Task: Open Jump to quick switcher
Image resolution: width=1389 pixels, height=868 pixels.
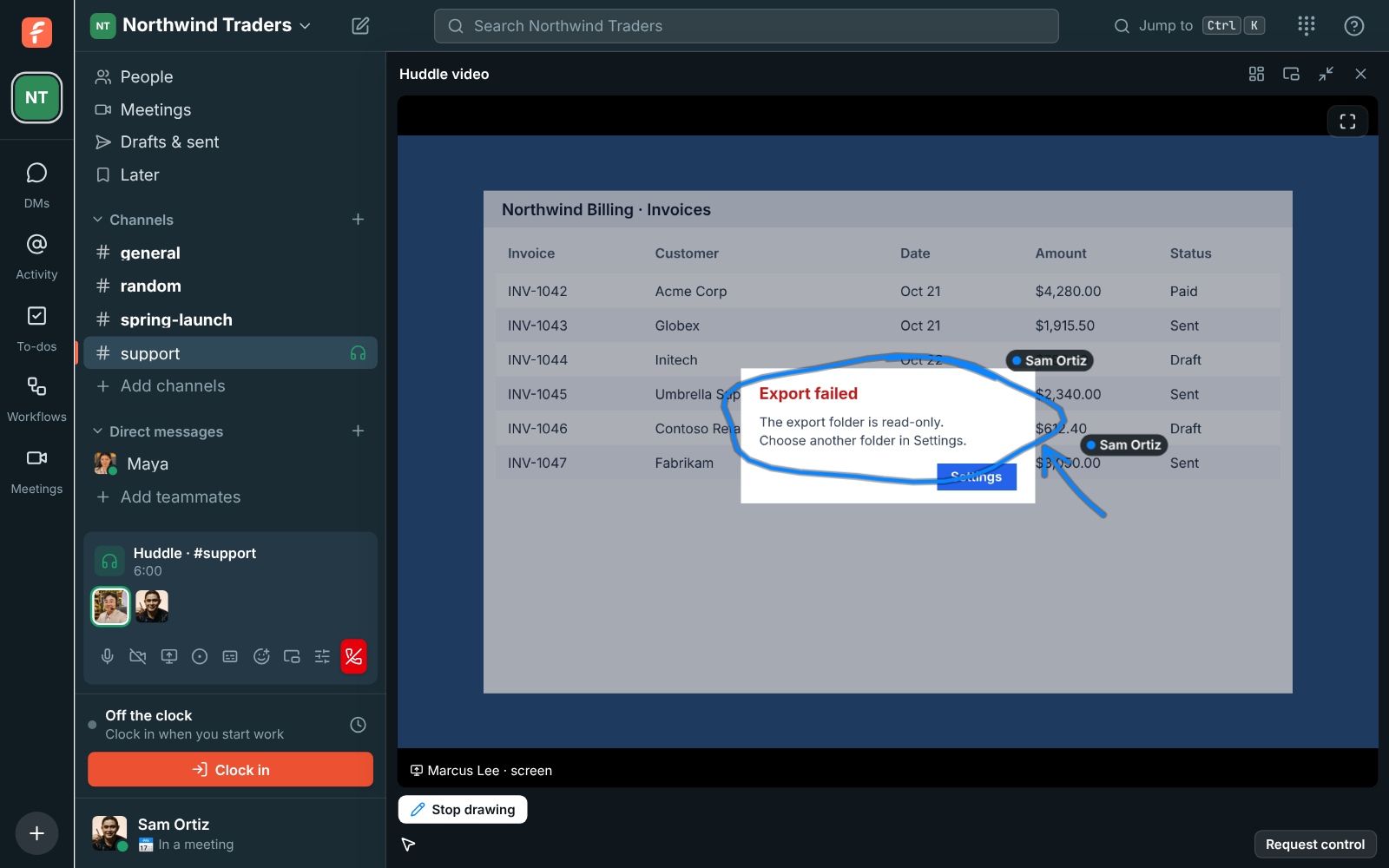Action: pos(1188,26)
